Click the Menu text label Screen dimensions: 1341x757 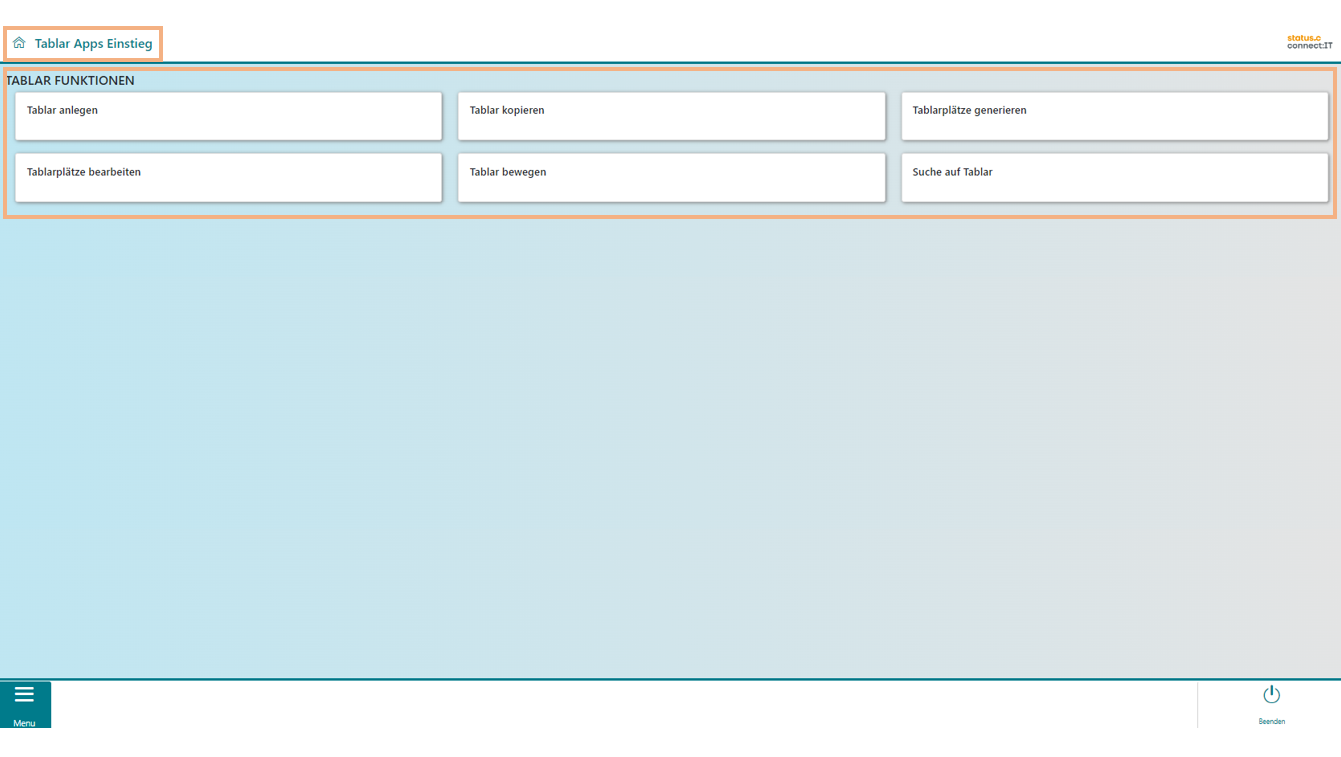pos(24,723)
